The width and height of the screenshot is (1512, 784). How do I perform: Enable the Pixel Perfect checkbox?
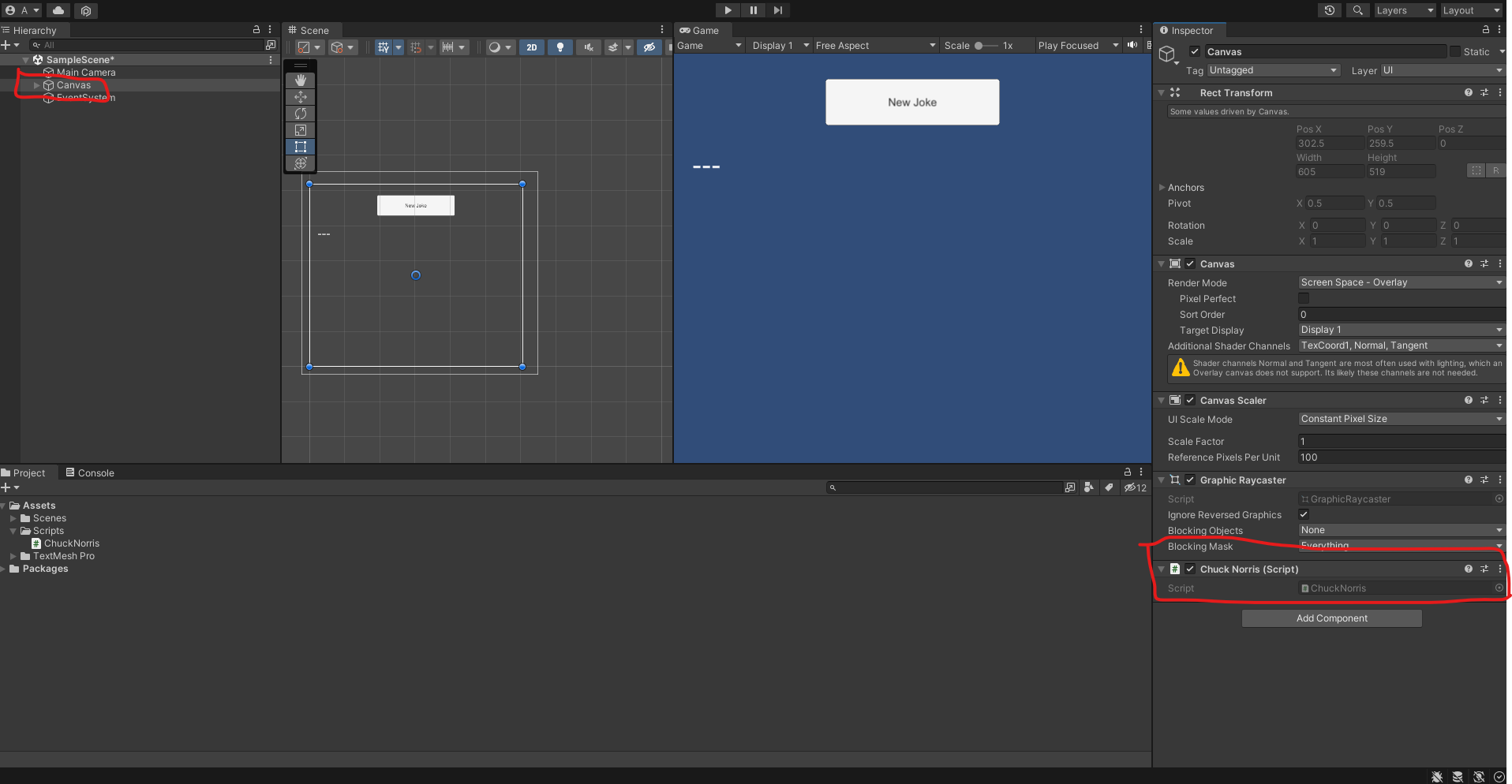(1304, 299)
